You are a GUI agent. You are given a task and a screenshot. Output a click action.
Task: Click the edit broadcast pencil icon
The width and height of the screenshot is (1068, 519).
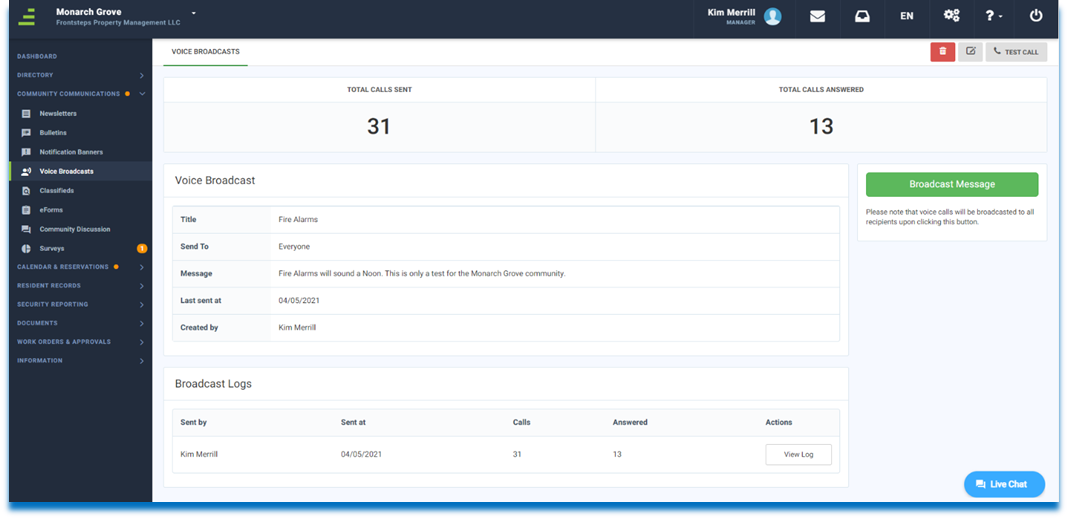[x=970, y=52]
